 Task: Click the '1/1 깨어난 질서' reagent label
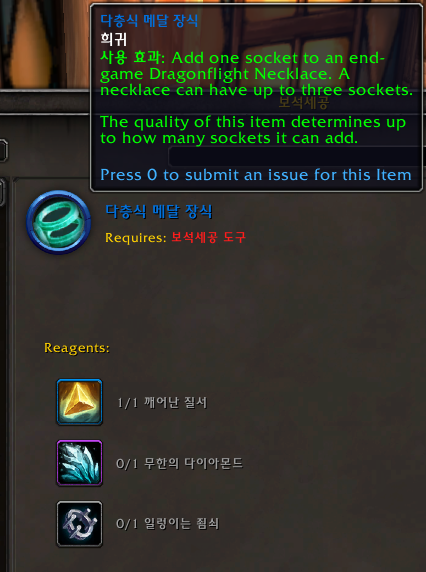162,403
